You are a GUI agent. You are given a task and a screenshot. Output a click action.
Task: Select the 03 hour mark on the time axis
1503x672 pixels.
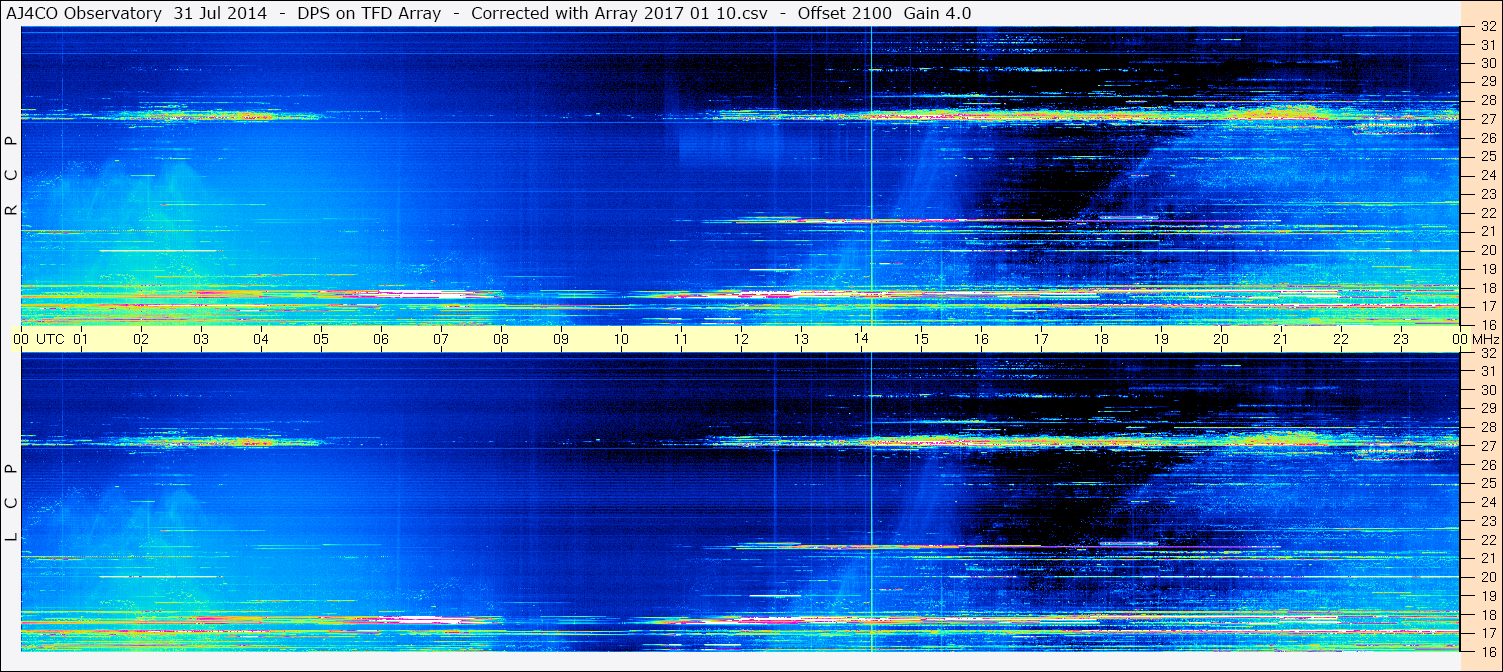point(201,339)
